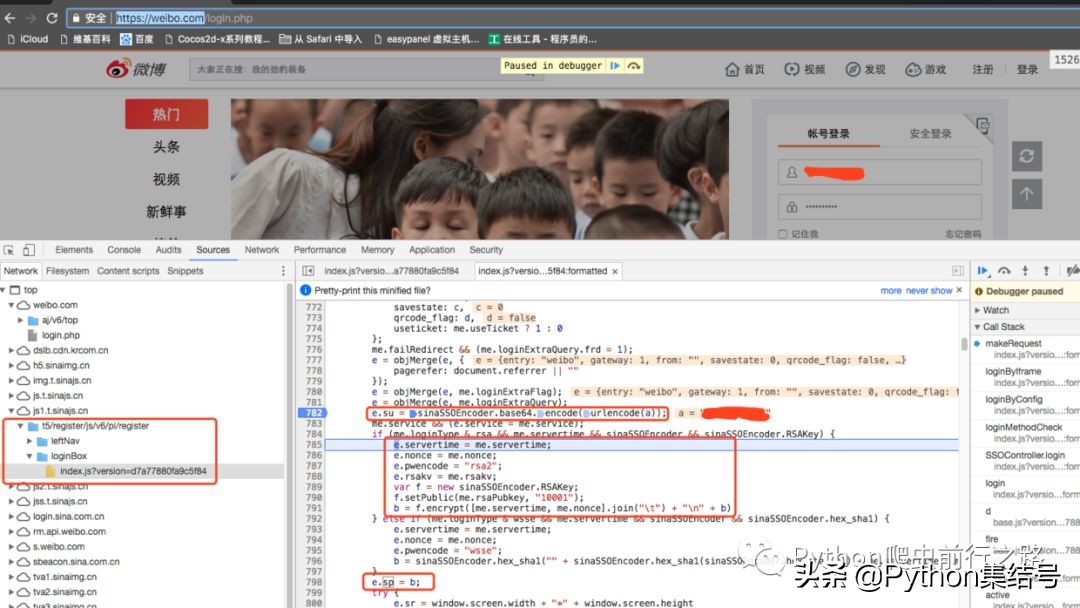The width and height of the screenshot is (1080, 608).
Task: Click the step over icon in the debugger
Action: tap(1003, 270)
